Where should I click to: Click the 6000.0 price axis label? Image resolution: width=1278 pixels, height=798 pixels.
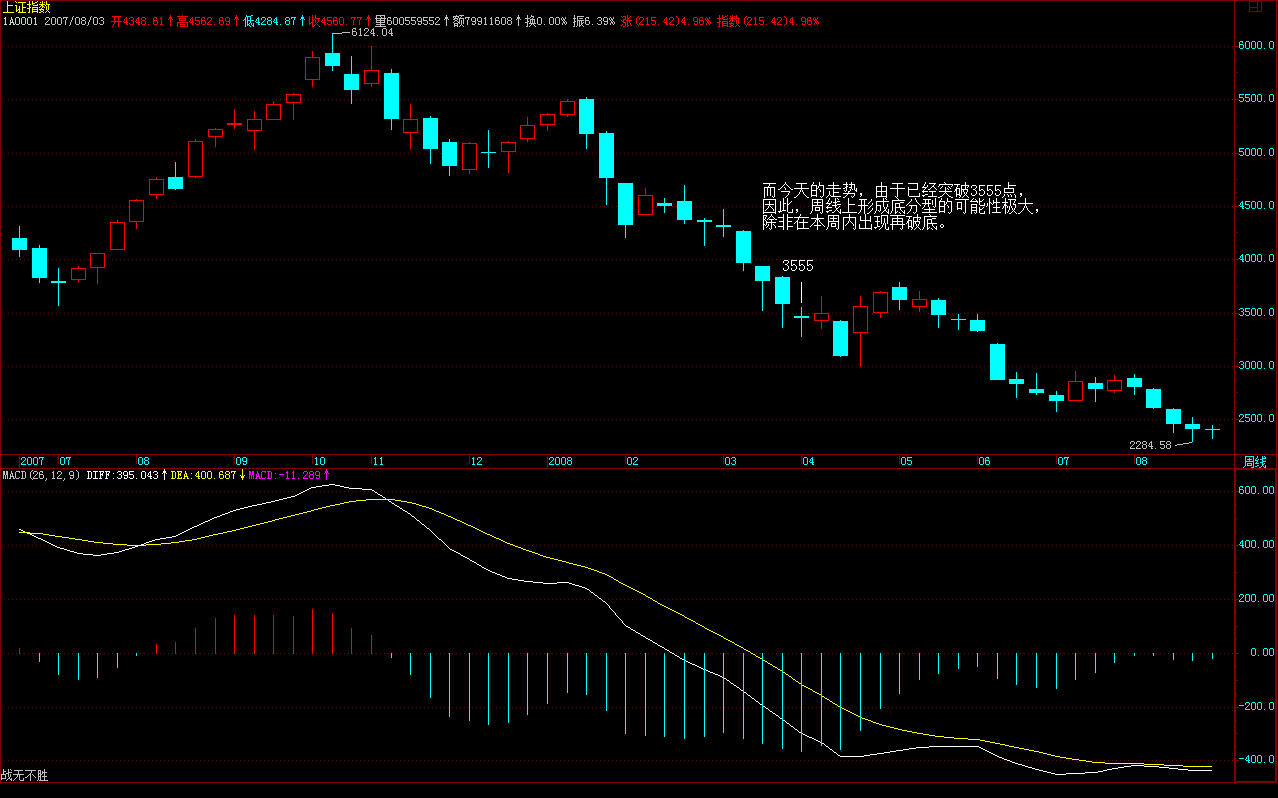click(1256, 46)
